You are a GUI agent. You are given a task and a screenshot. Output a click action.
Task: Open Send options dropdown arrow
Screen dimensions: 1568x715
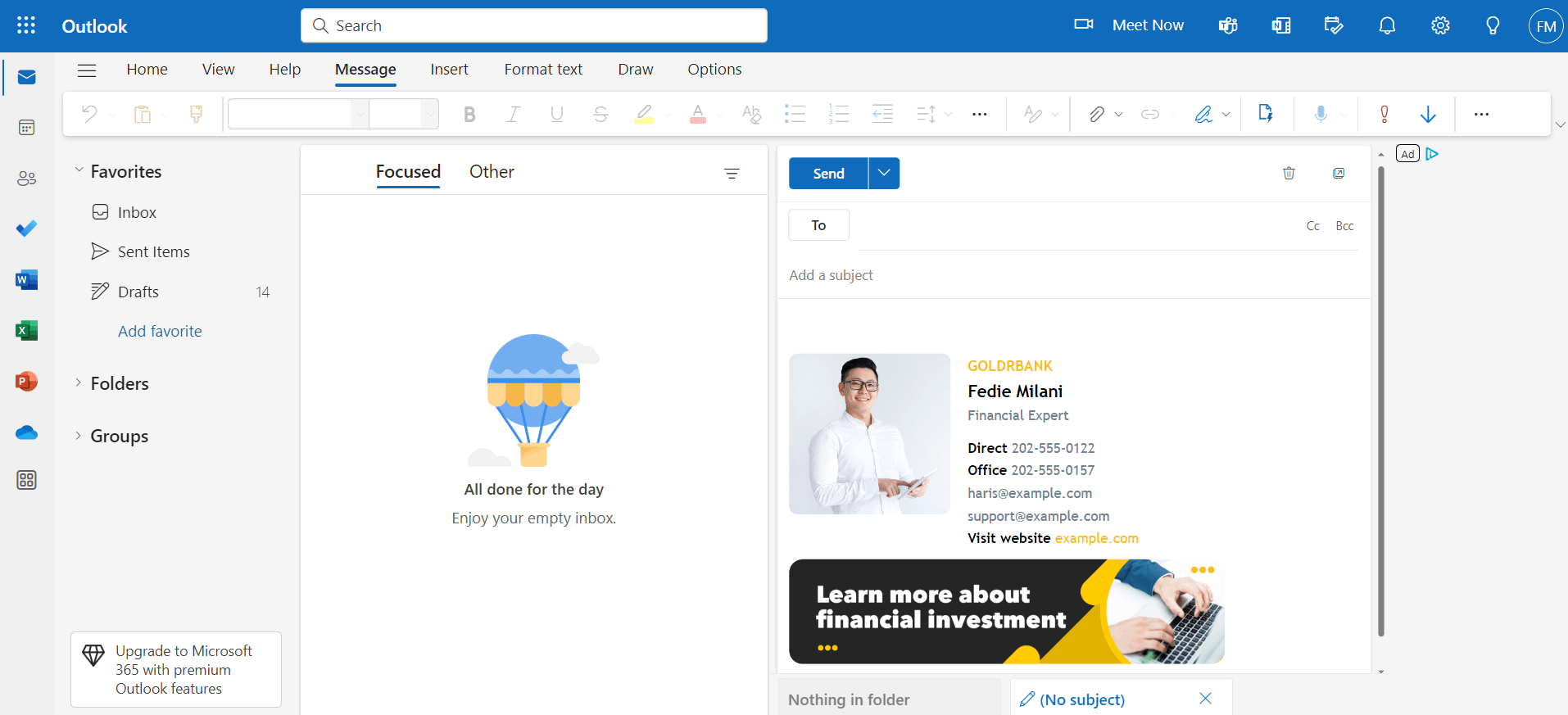click(884, 173)
